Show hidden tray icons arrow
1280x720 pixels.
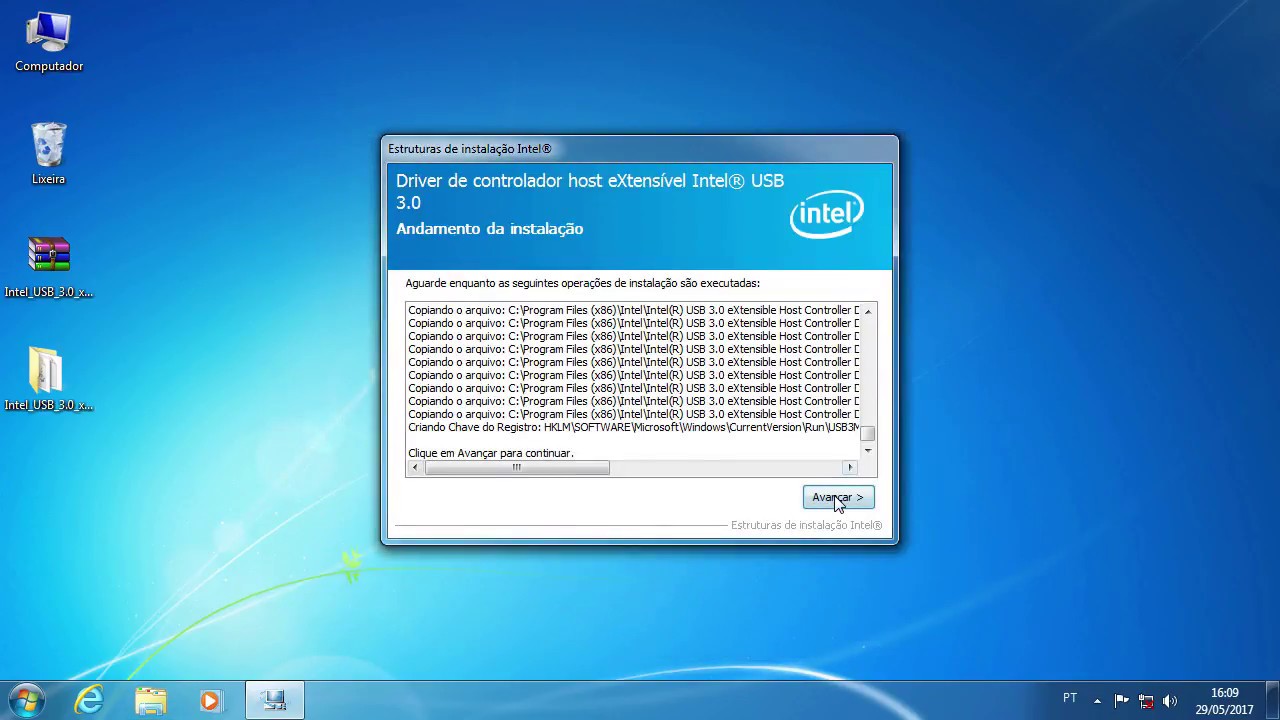click(x=1097, y=701)
